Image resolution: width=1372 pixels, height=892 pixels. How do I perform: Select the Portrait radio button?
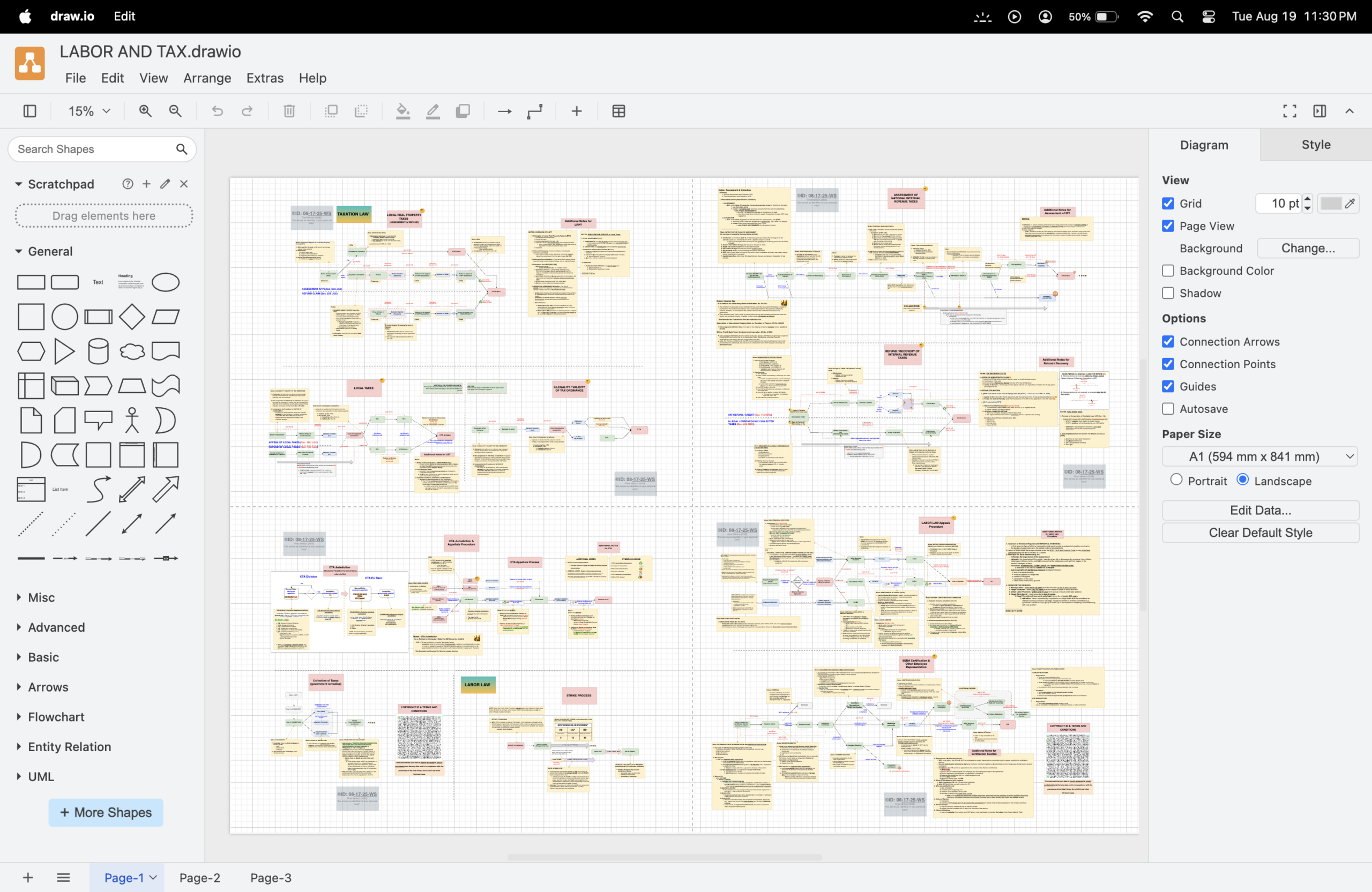click(1176, 480)
